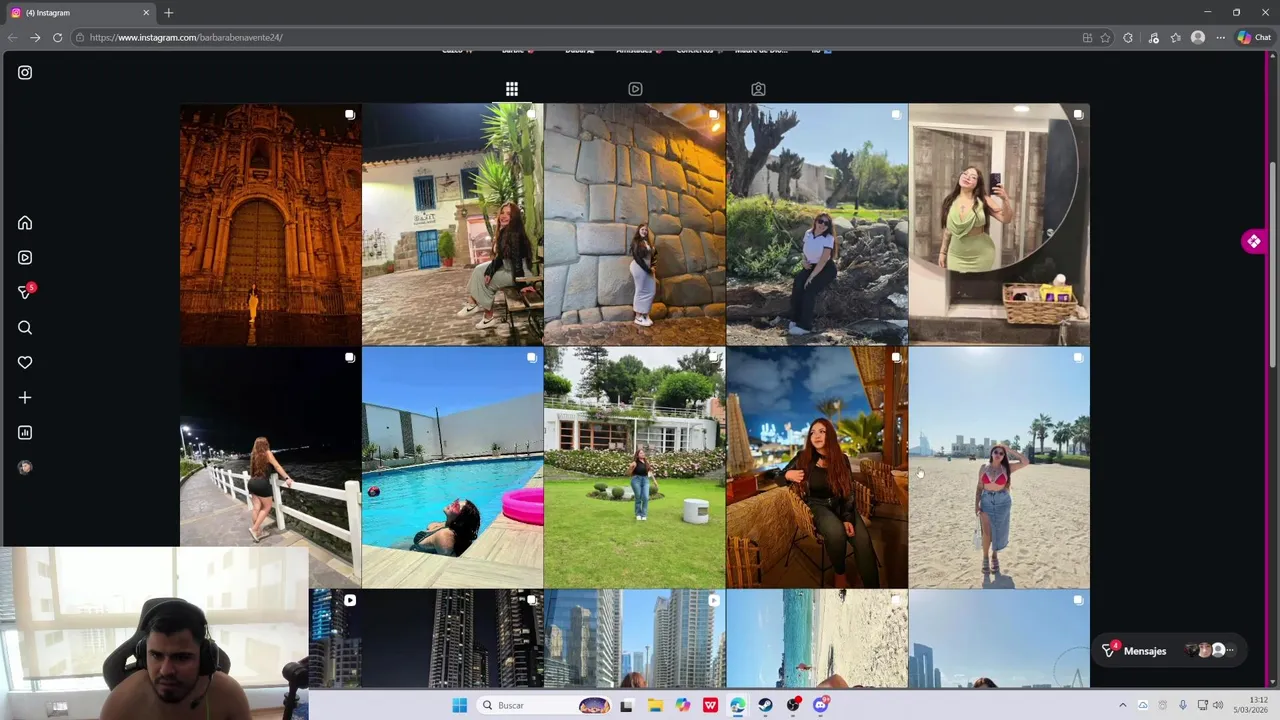
Task: Open Discord from the taskbar
Action: pyautogui.click(x=821, y=705)
